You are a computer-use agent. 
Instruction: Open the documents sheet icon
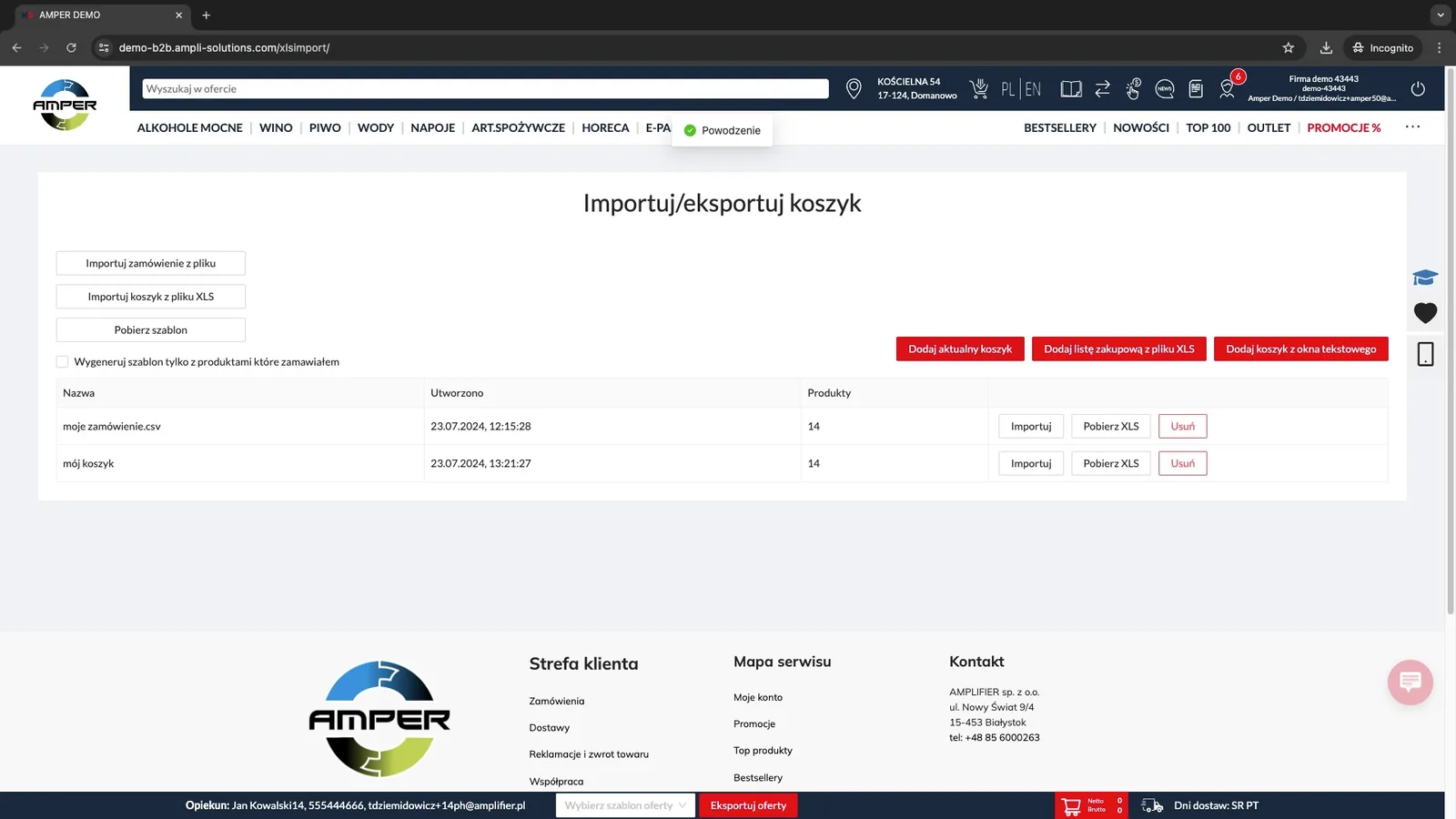(1196, 88)
